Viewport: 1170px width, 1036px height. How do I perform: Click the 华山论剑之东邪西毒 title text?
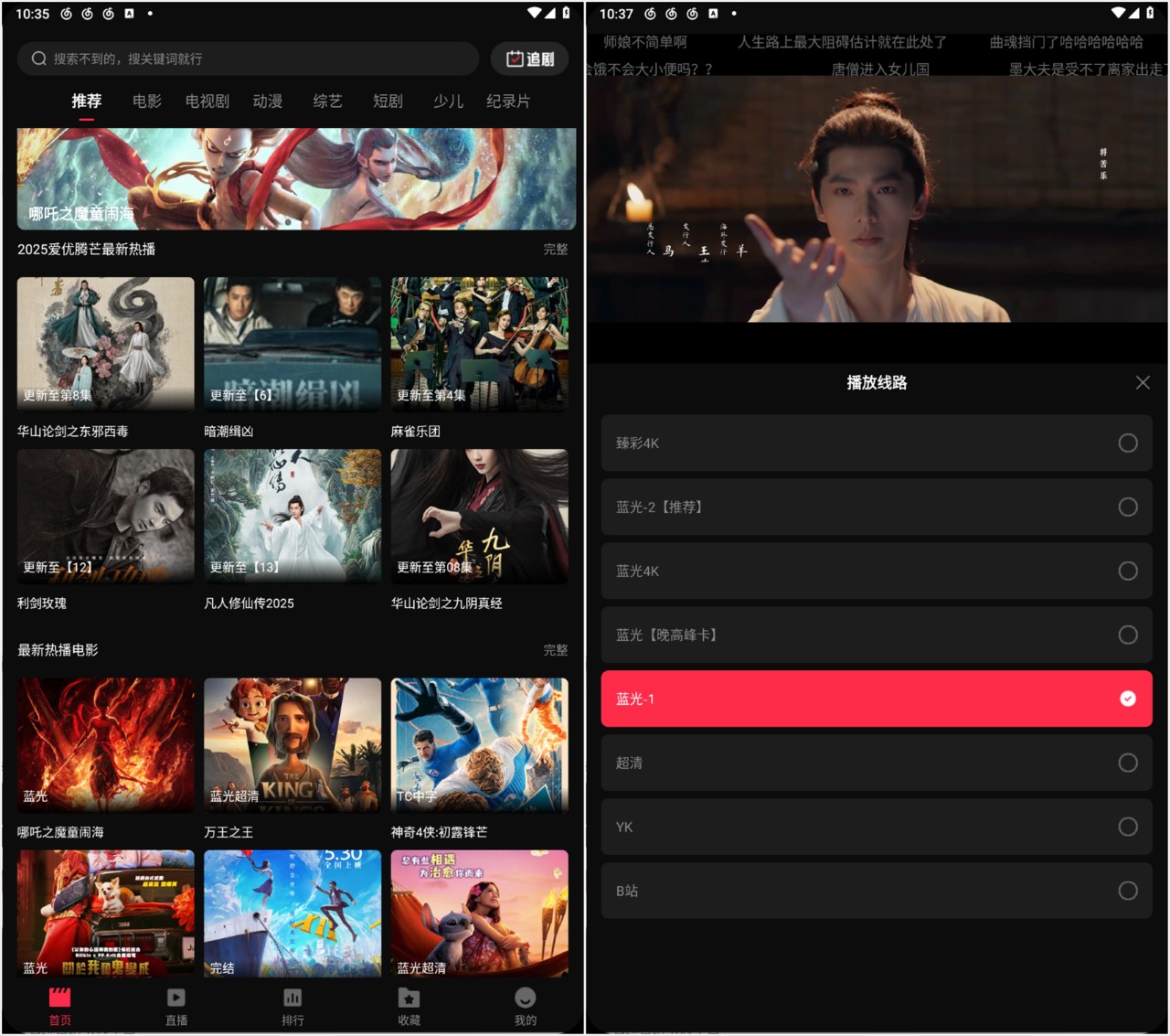[73, 431]
